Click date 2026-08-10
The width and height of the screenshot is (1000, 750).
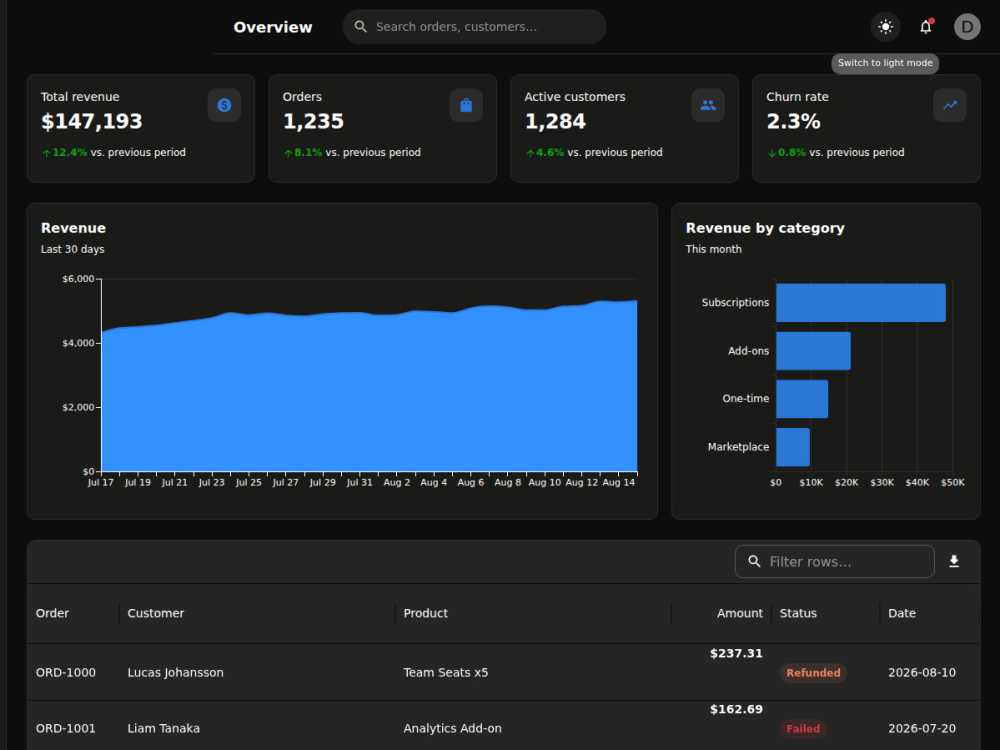pyautogui.click(x=922, y=673)
